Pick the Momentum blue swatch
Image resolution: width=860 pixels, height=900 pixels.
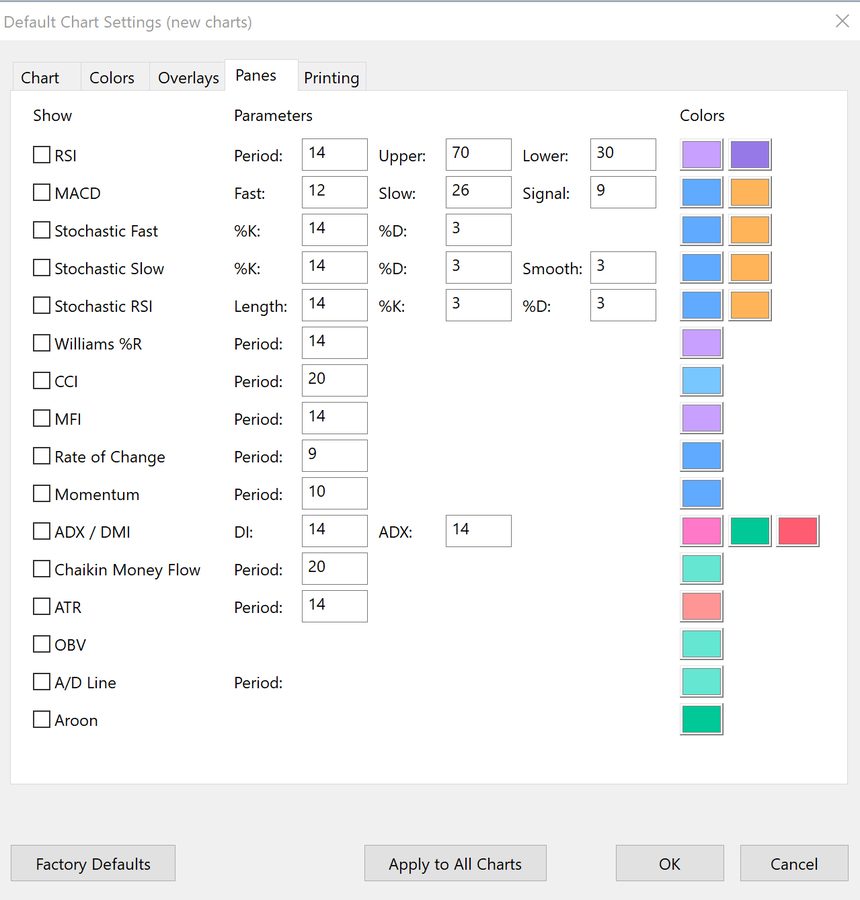click(702, 493)
